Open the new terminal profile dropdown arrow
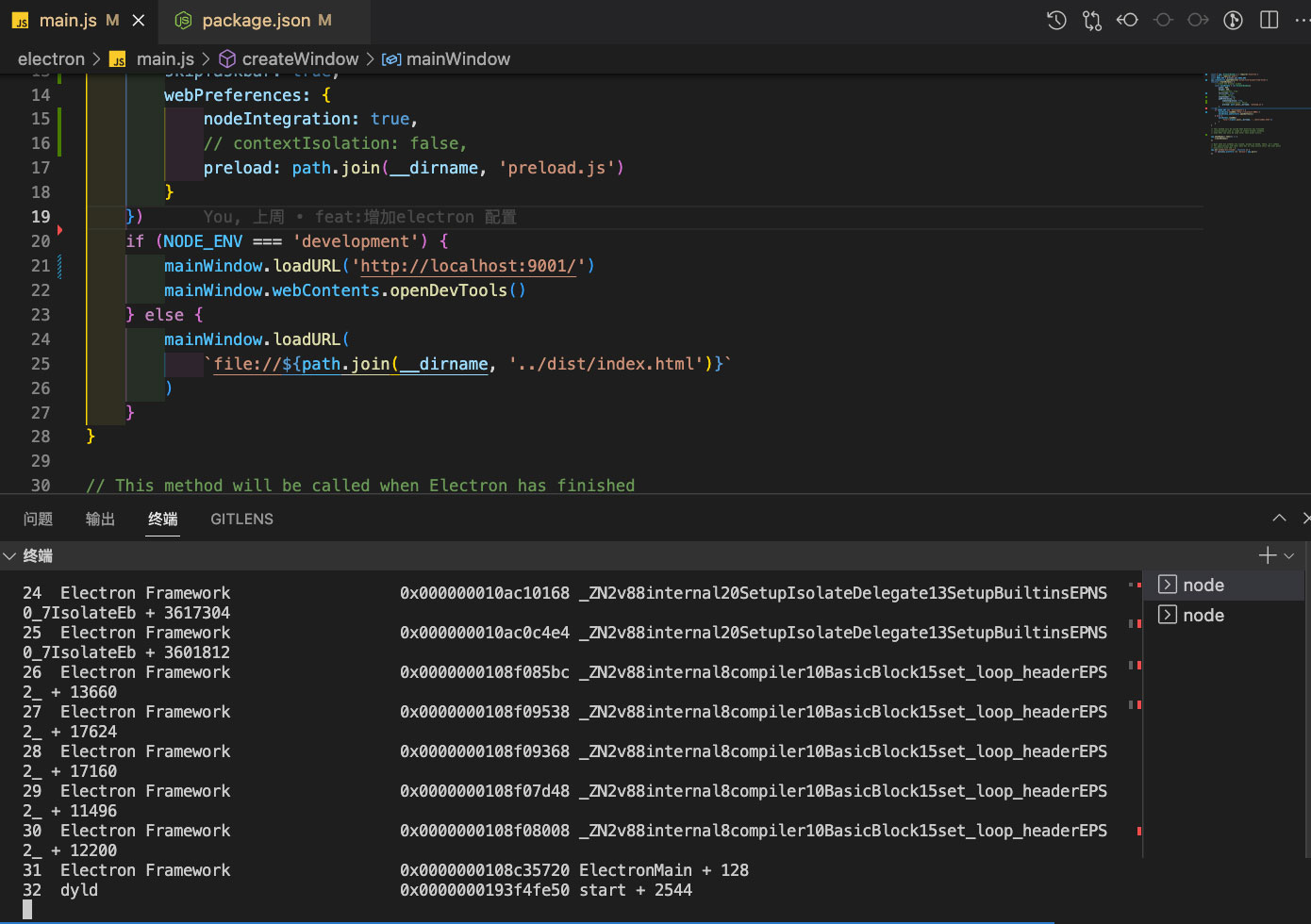Screen dimensions: 1311x924 (x=1289, y=556)
